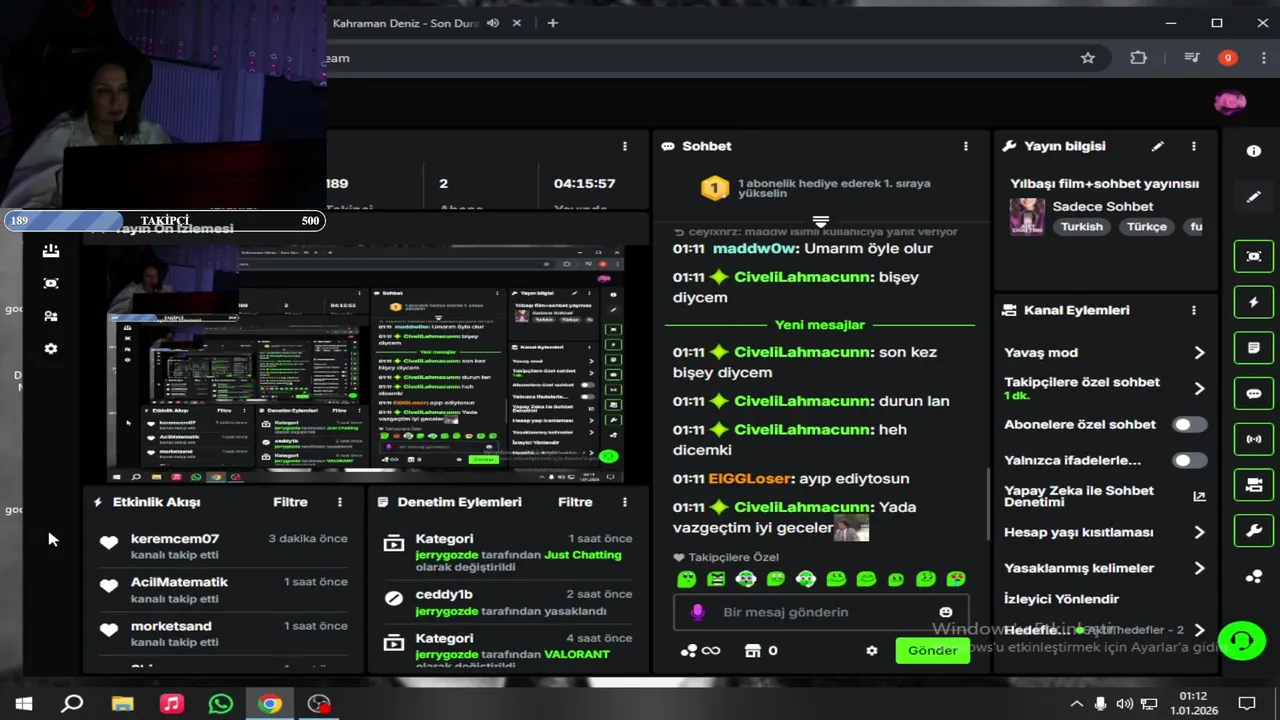Open Filtre in Etkinlik Akışı panel

290,502
